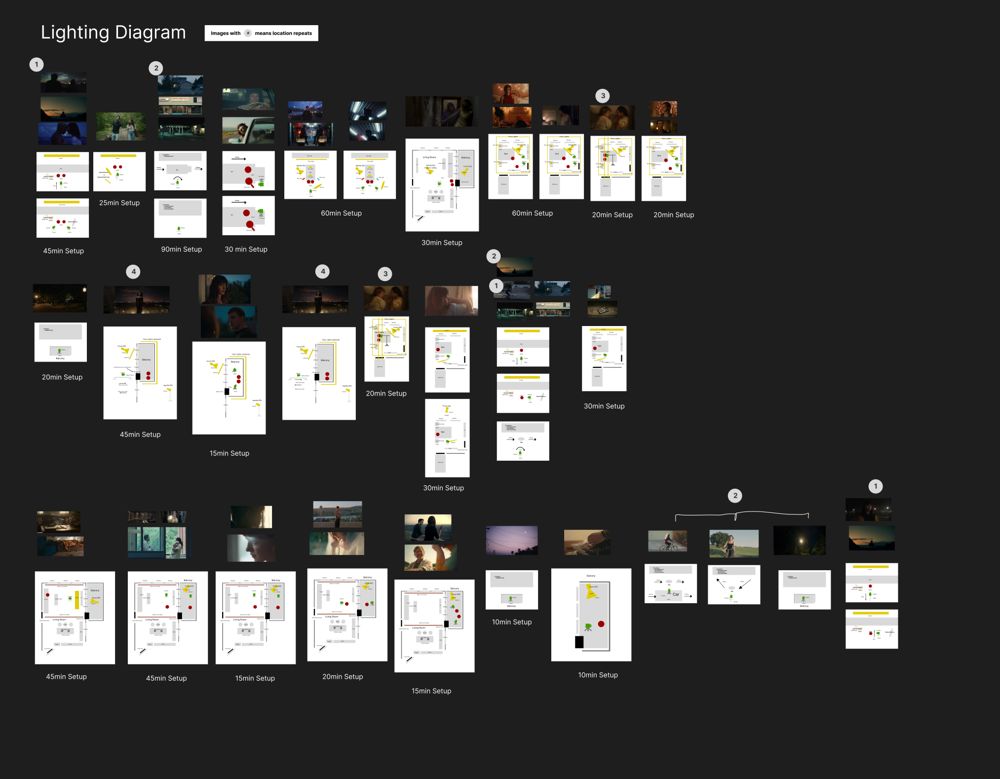This screenshot has width=1000, height=779.
Task: Click the hand on sunlit surface thumbnail
Action: [x=587, y=542]
